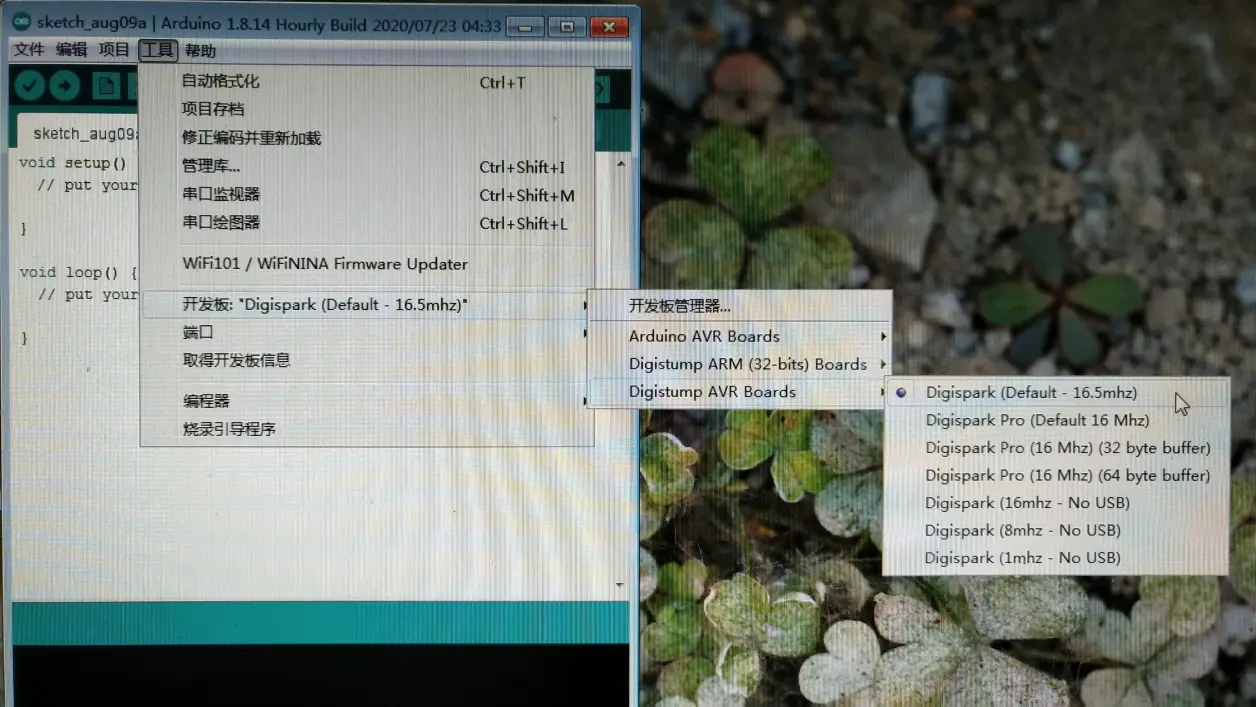Select Digispark (Default - 16.5mhz) board
This screenshot has height=707, width=1256.
tap(1056, 393)
